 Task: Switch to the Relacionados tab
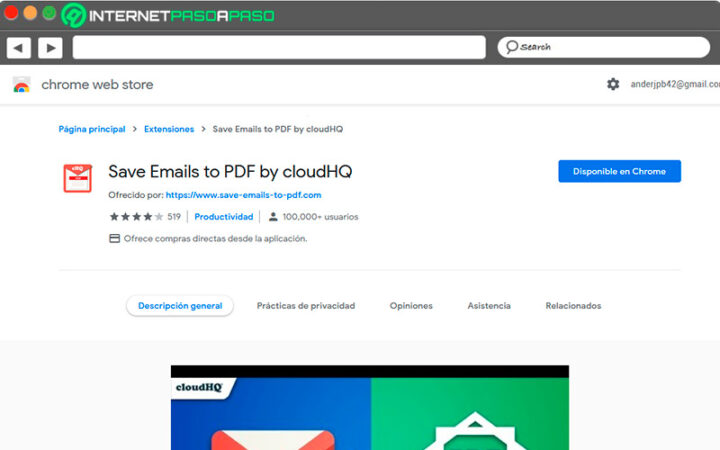573,306
